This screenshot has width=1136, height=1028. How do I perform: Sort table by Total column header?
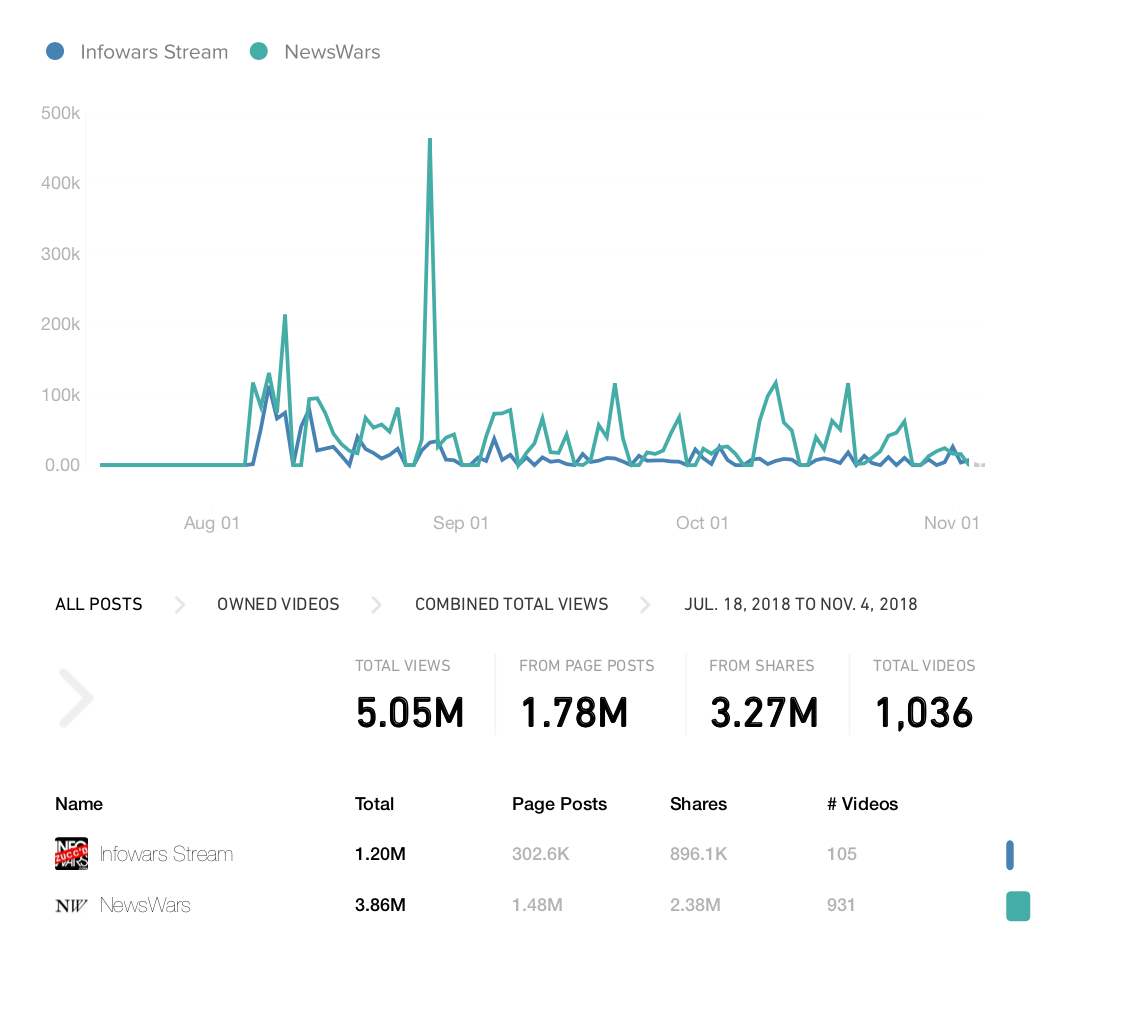tap(375, 804)
